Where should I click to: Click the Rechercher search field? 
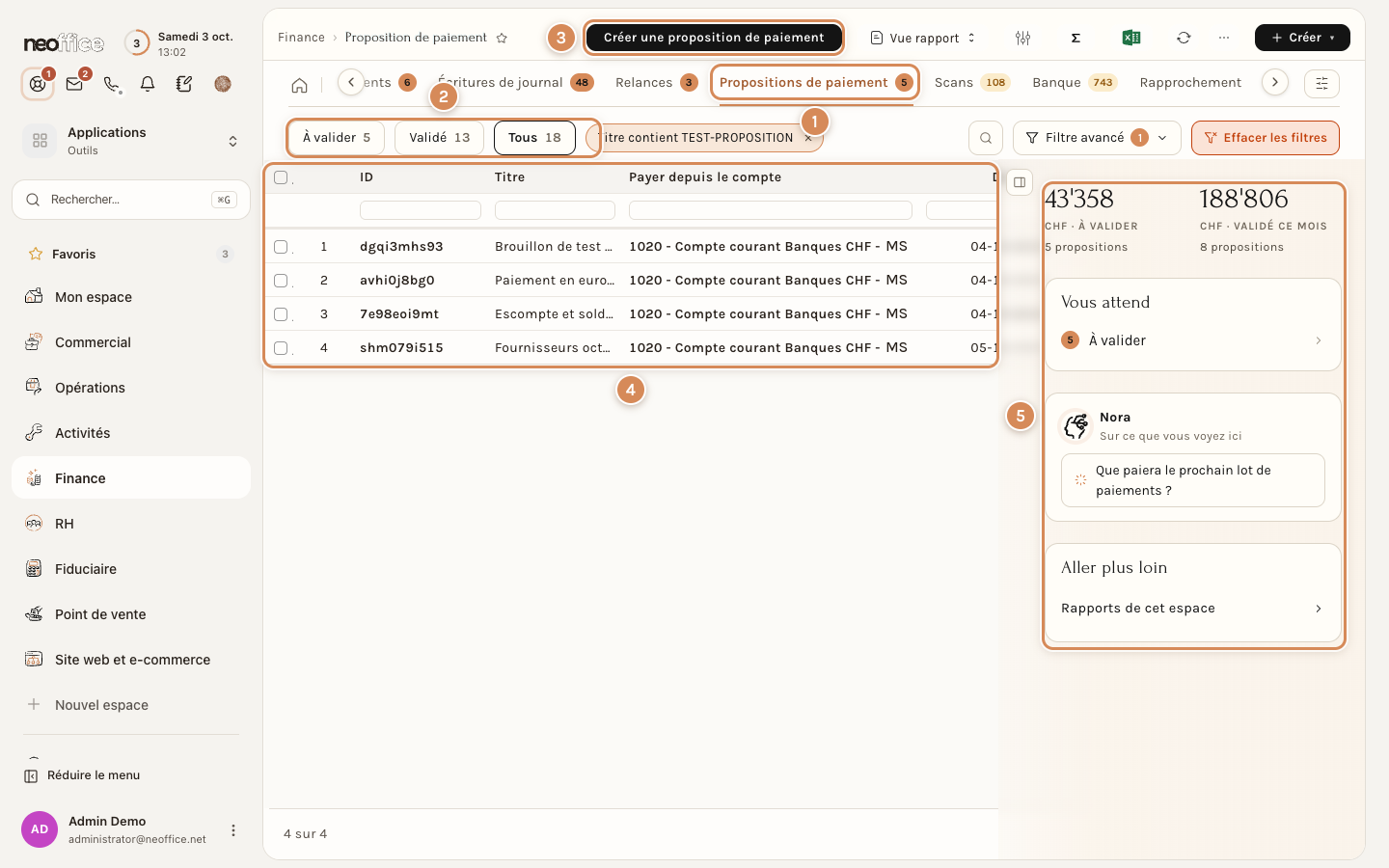pos(131,200)
